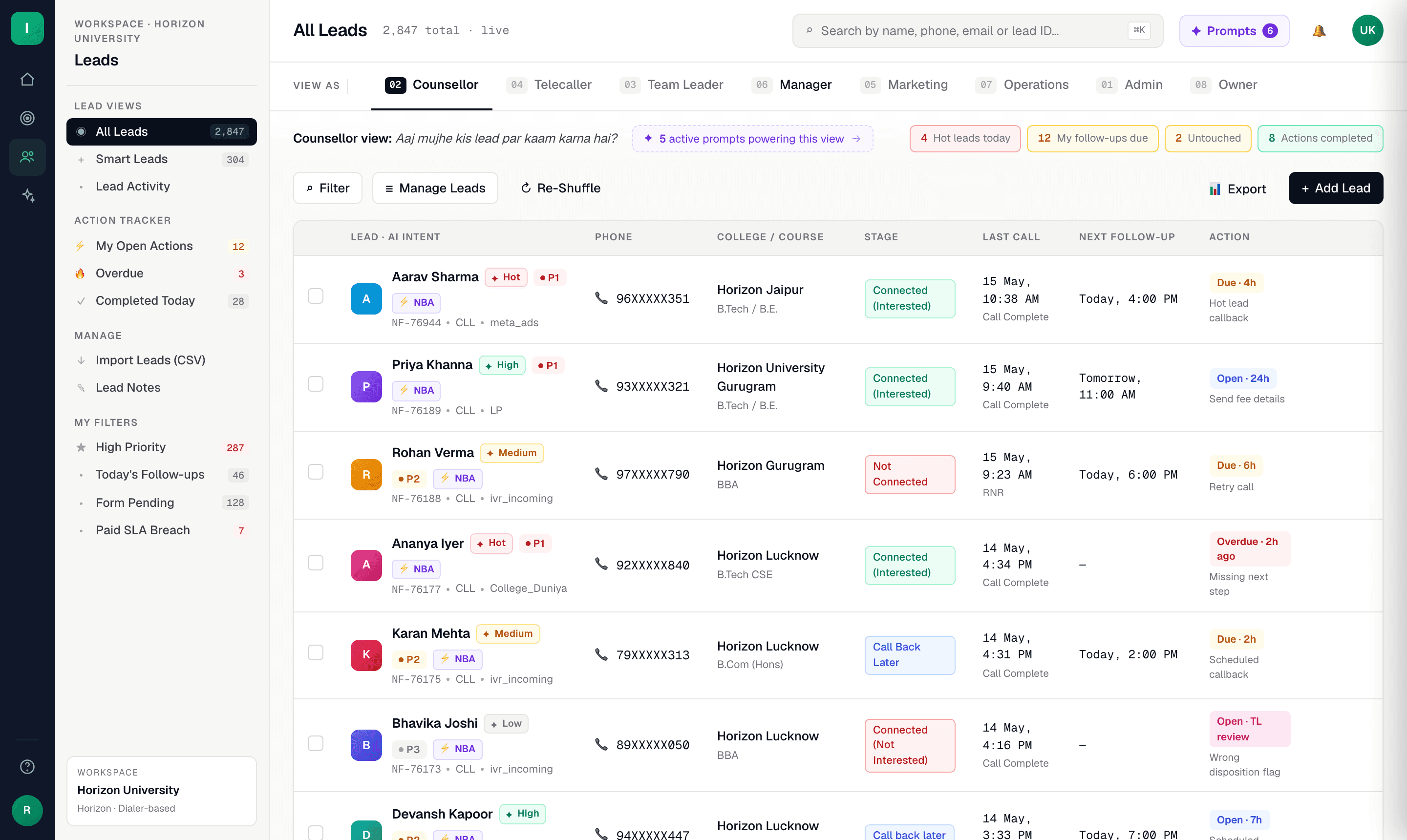Open the UK user avatar
The height and width of the screenshot is (840, 1407).
1367,31
